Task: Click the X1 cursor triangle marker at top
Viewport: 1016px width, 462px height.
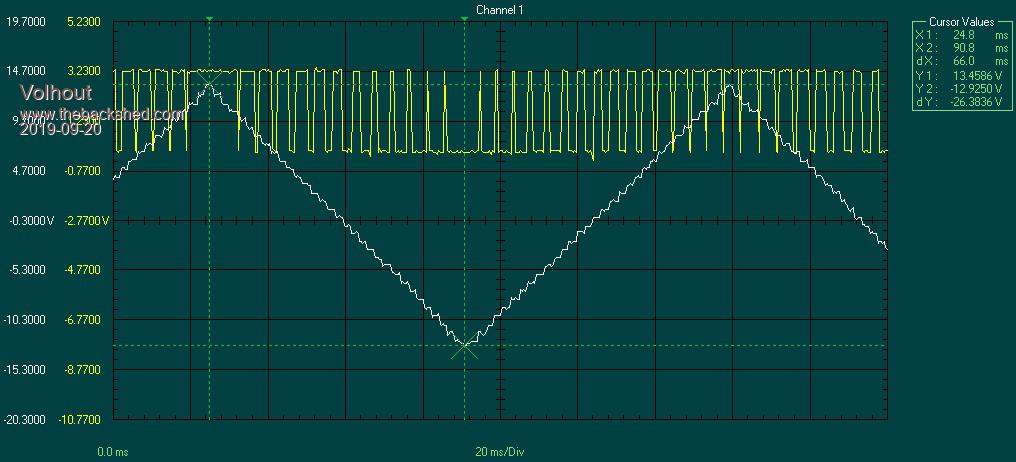Action: tap(209, 18)
